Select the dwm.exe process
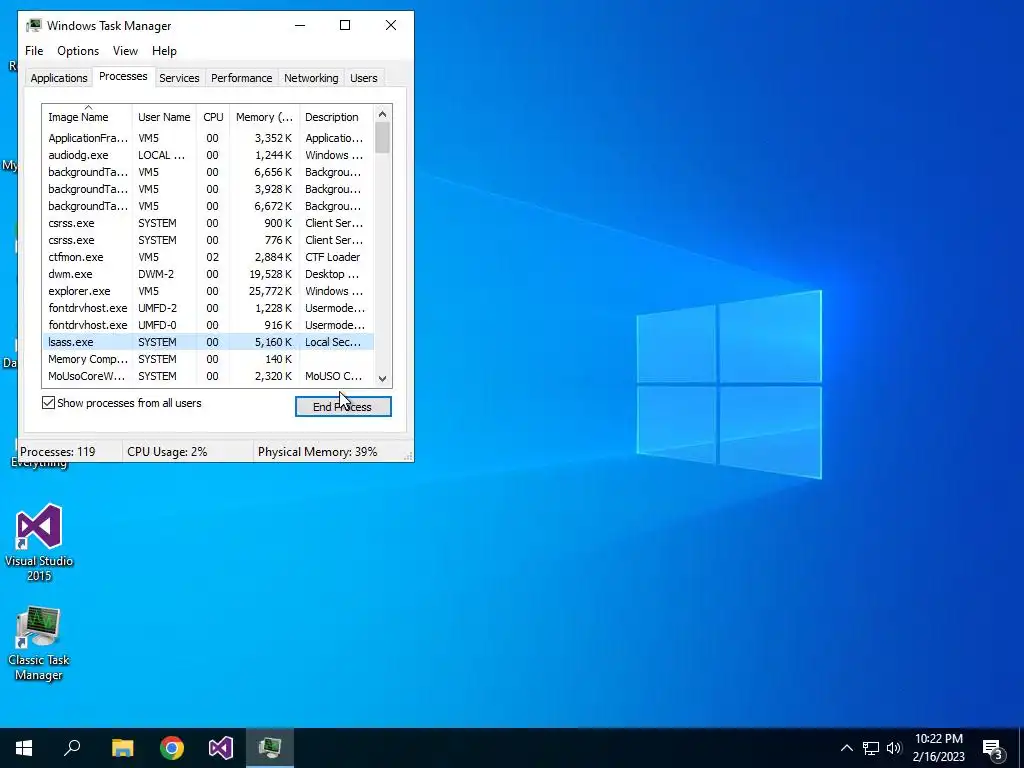 tap(208, 274)
